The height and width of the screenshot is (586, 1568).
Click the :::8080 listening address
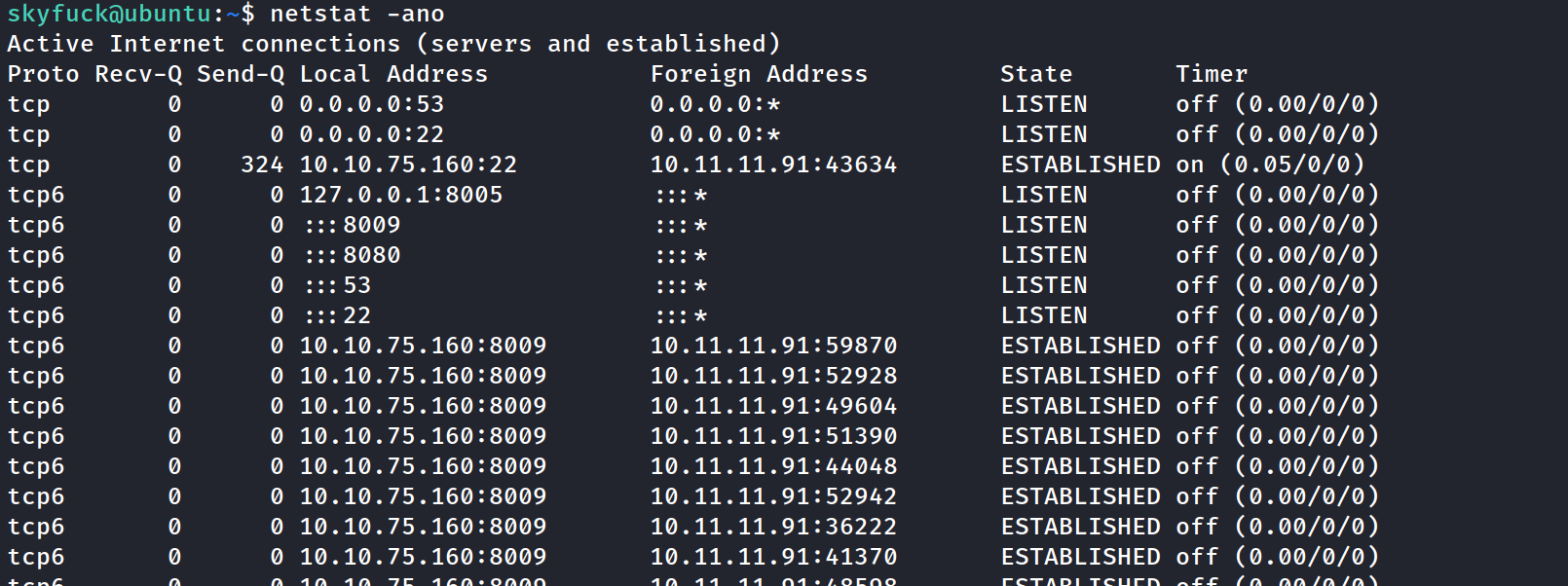[x=353, y=255]
